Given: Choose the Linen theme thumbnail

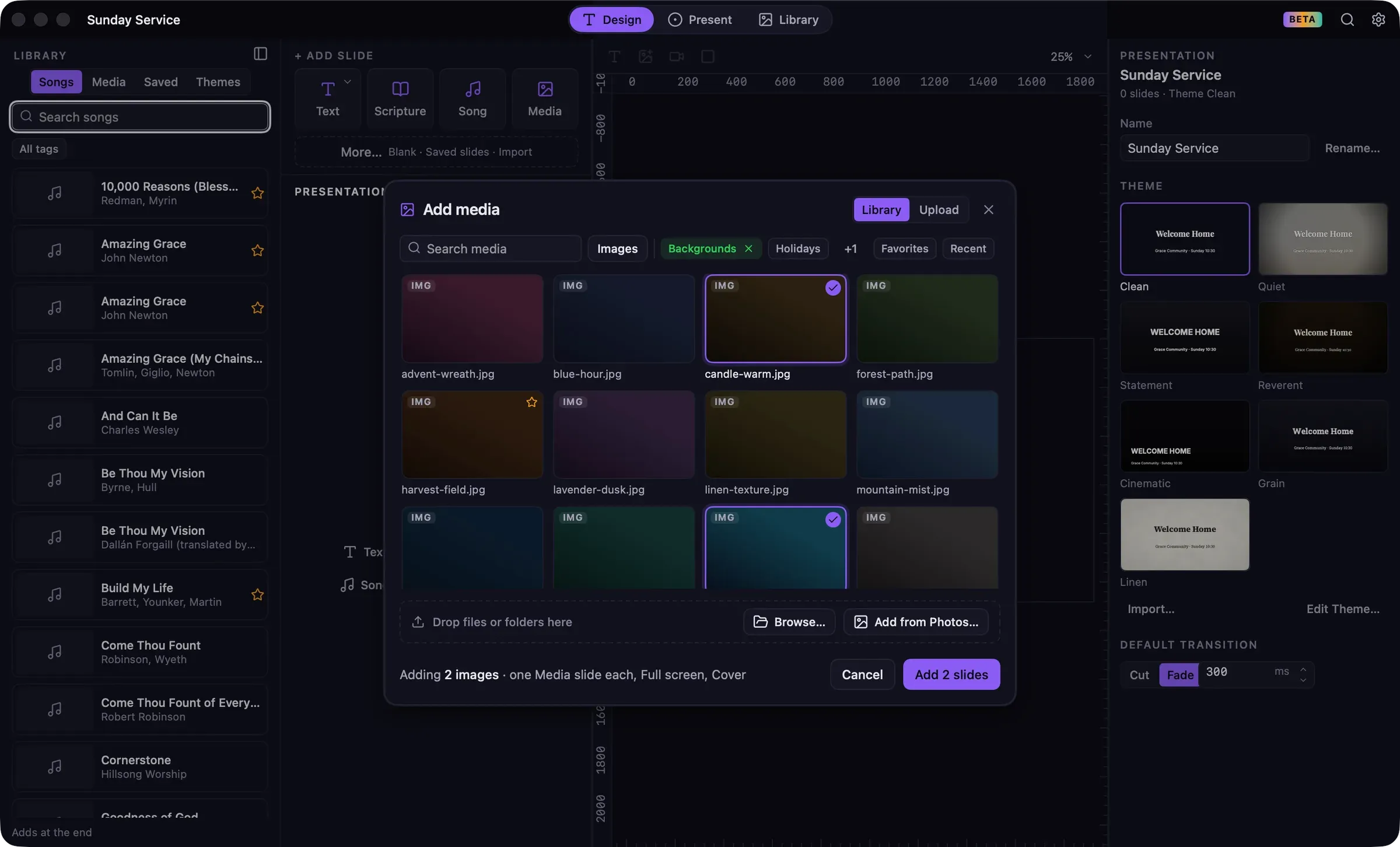Looking at the screenshot, I should click(x=1185, y=534).
